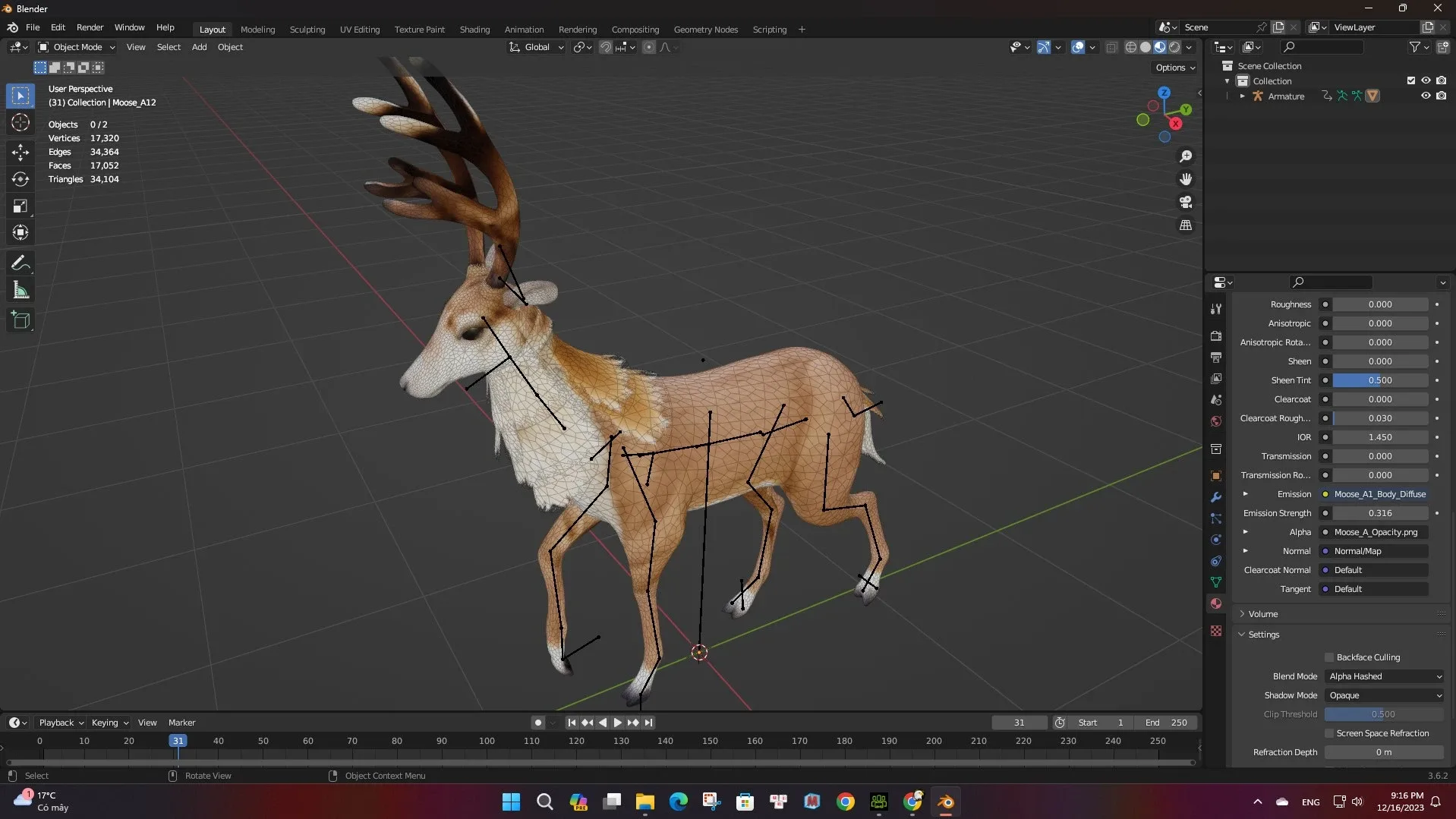Activate the Measure tool
1456x819 pixels.
(x=20, y=290)
